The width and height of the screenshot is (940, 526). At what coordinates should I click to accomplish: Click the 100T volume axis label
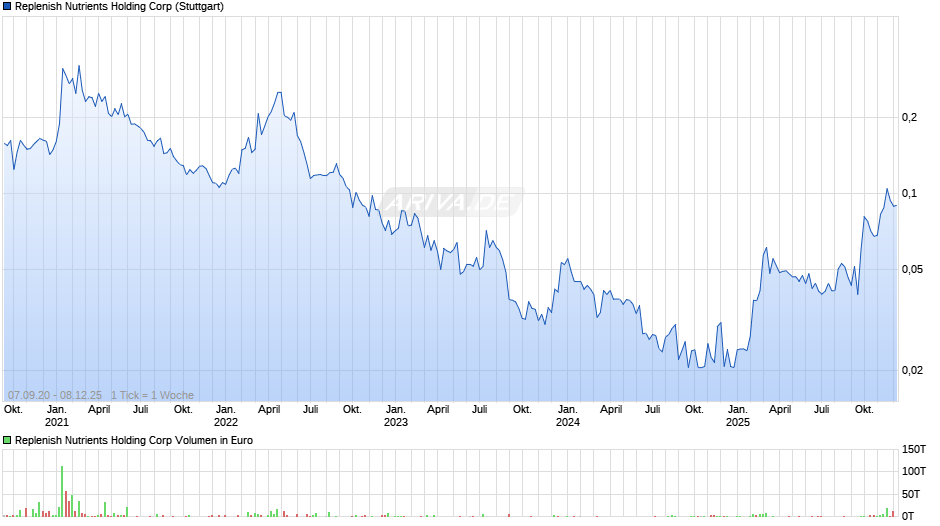[x=914, y=471]
